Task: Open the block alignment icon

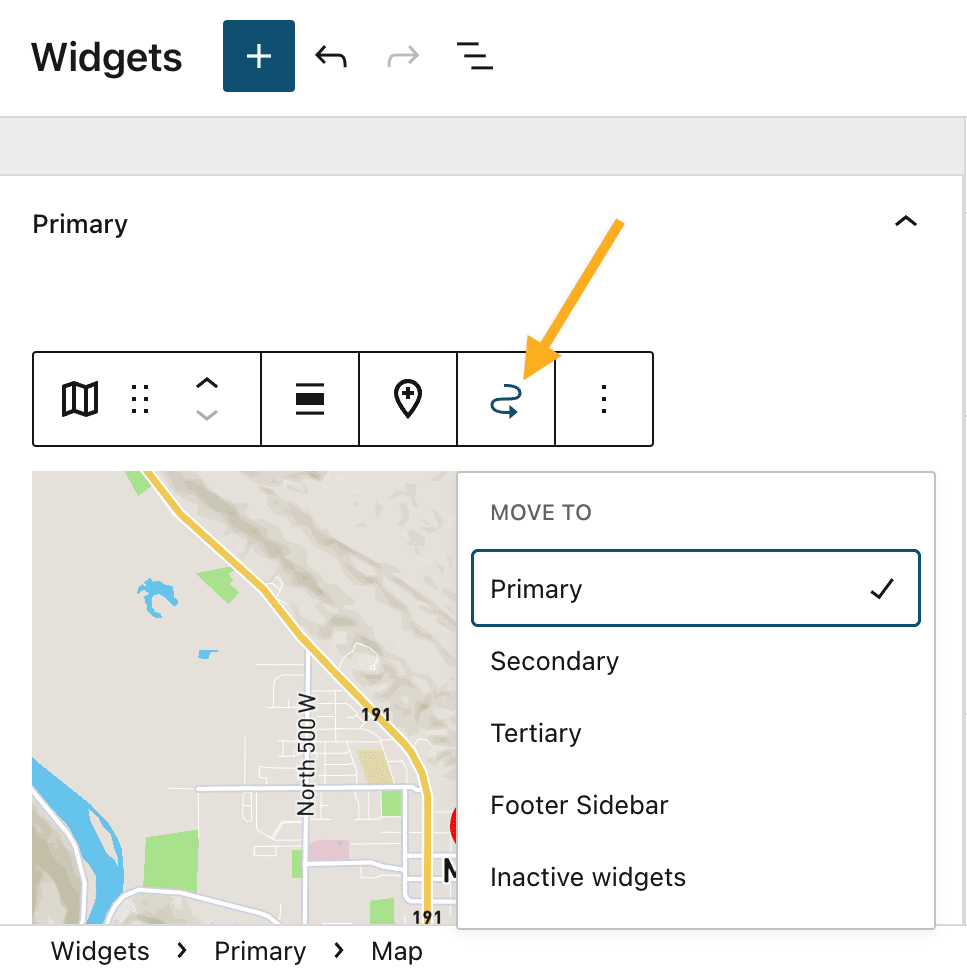Action: pos(309,398)
